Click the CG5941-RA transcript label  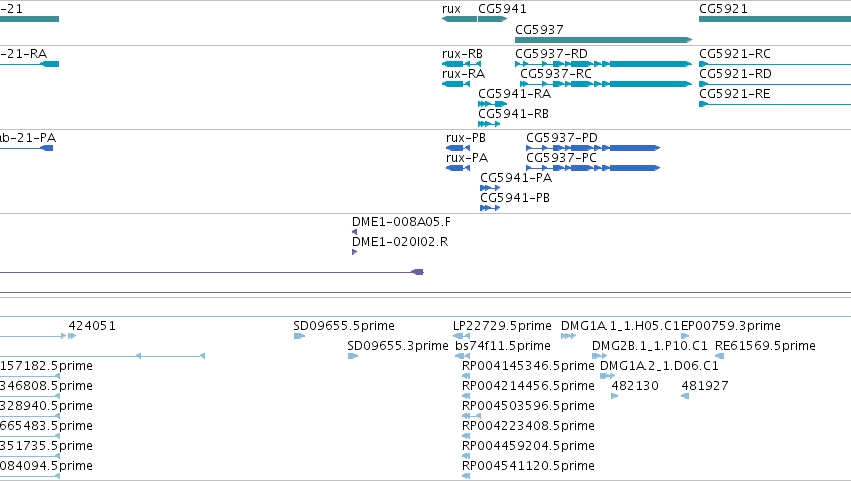coord(515,94)
